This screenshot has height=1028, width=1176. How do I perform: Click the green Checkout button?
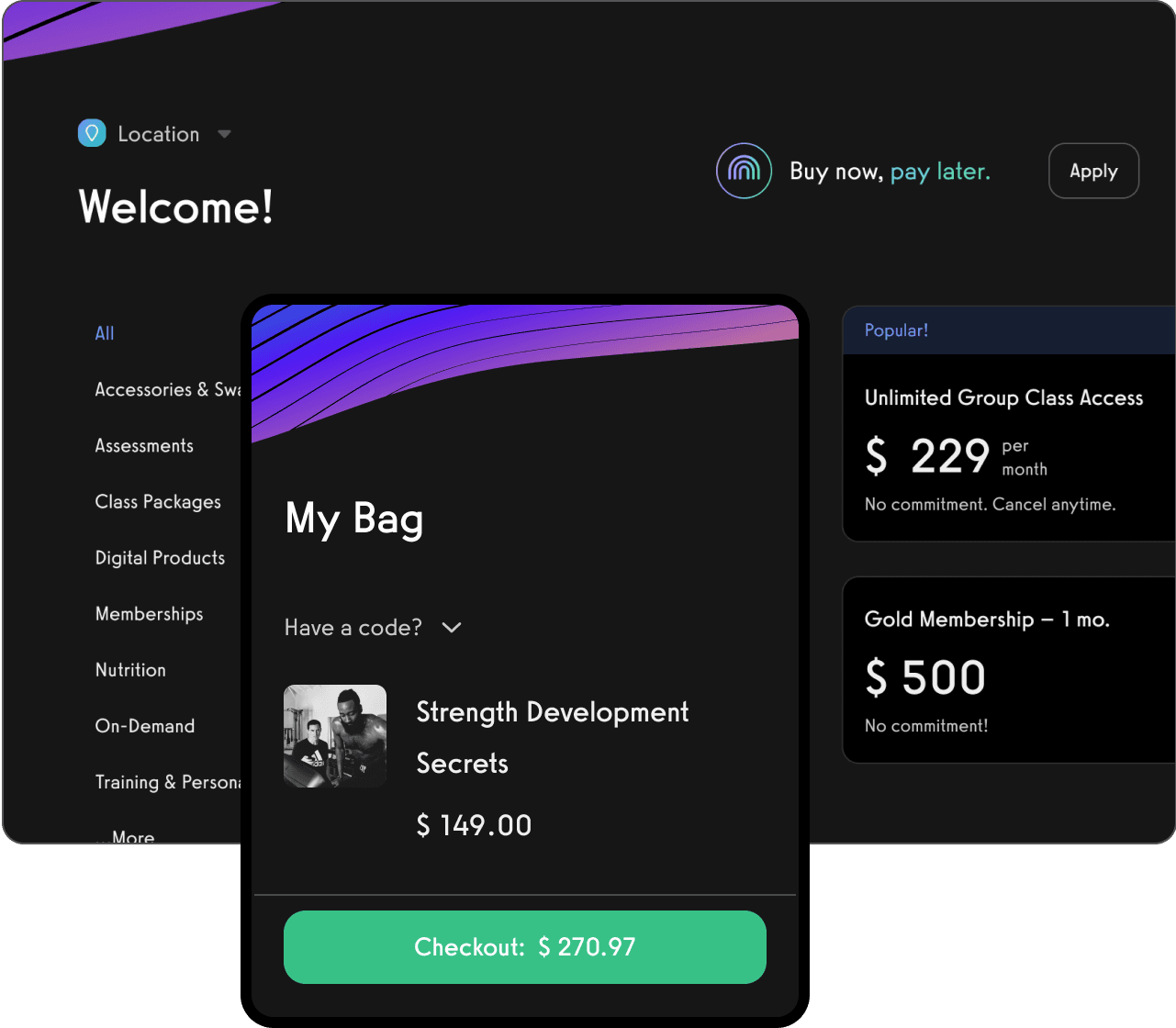[x=524, y=947]
